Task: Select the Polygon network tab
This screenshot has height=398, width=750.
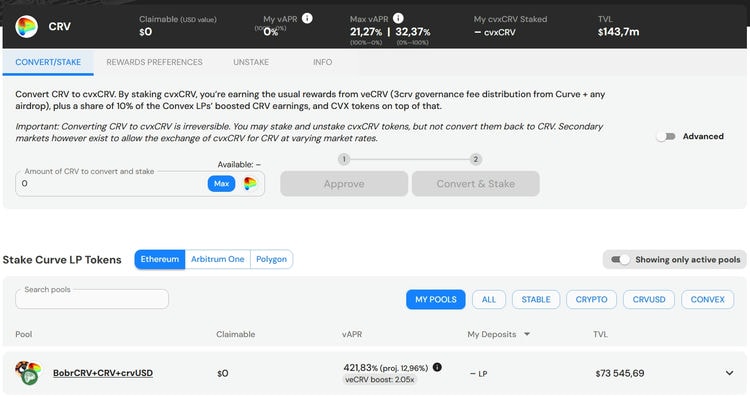Action: (271, 259)
